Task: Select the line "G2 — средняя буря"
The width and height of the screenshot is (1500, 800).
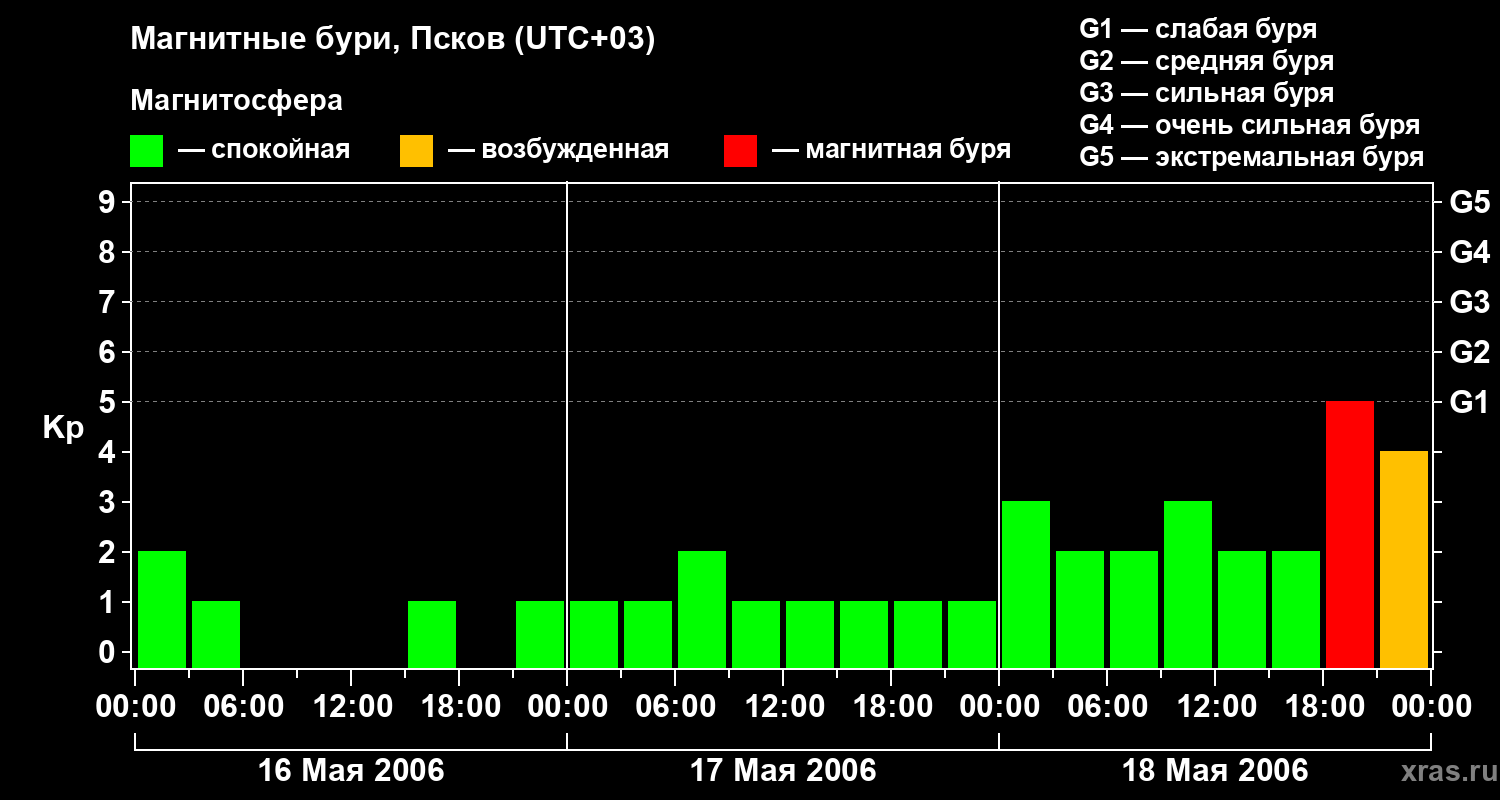Action: click(x=1207, y=61)
